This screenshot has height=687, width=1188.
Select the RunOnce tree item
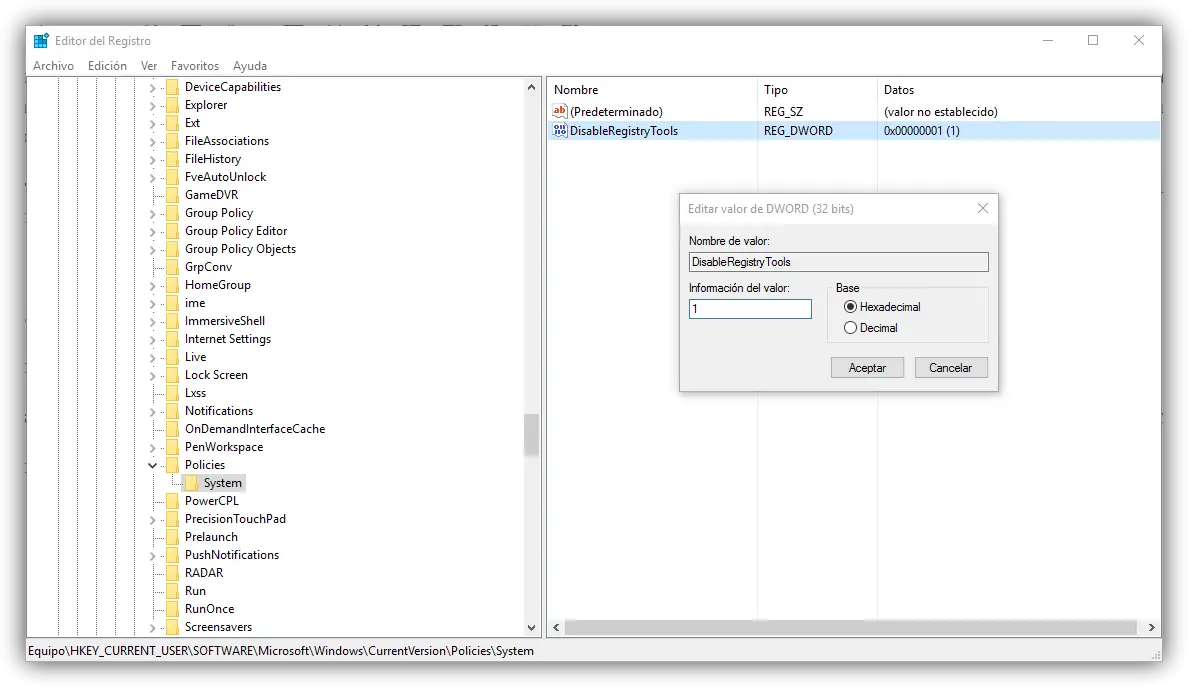click(209, 609)
